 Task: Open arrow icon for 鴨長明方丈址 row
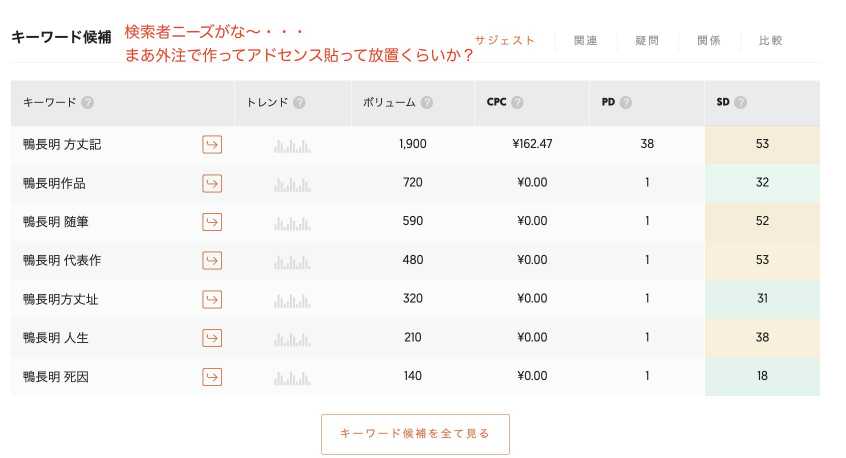pyautogui.click(x=212, y=299)
